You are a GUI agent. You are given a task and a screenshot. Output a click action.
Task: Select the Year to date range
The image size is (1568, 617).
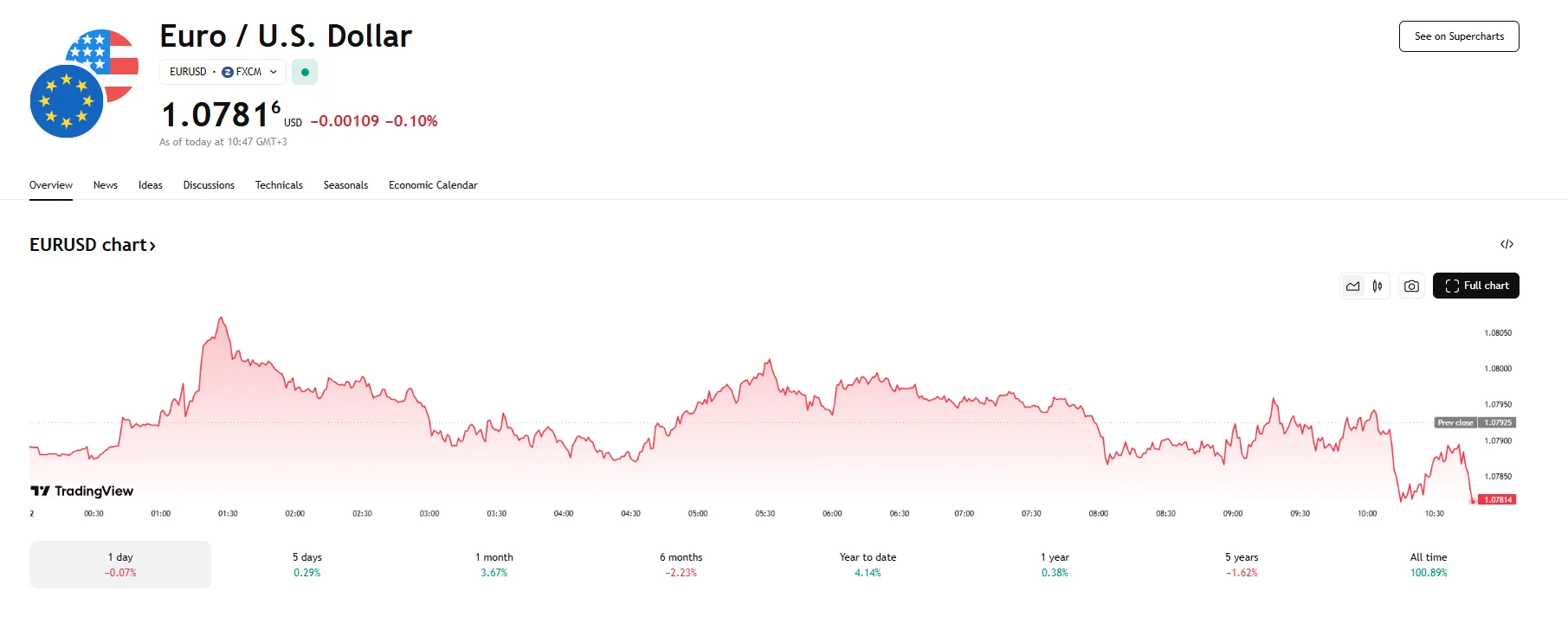[x=868, y=564]
